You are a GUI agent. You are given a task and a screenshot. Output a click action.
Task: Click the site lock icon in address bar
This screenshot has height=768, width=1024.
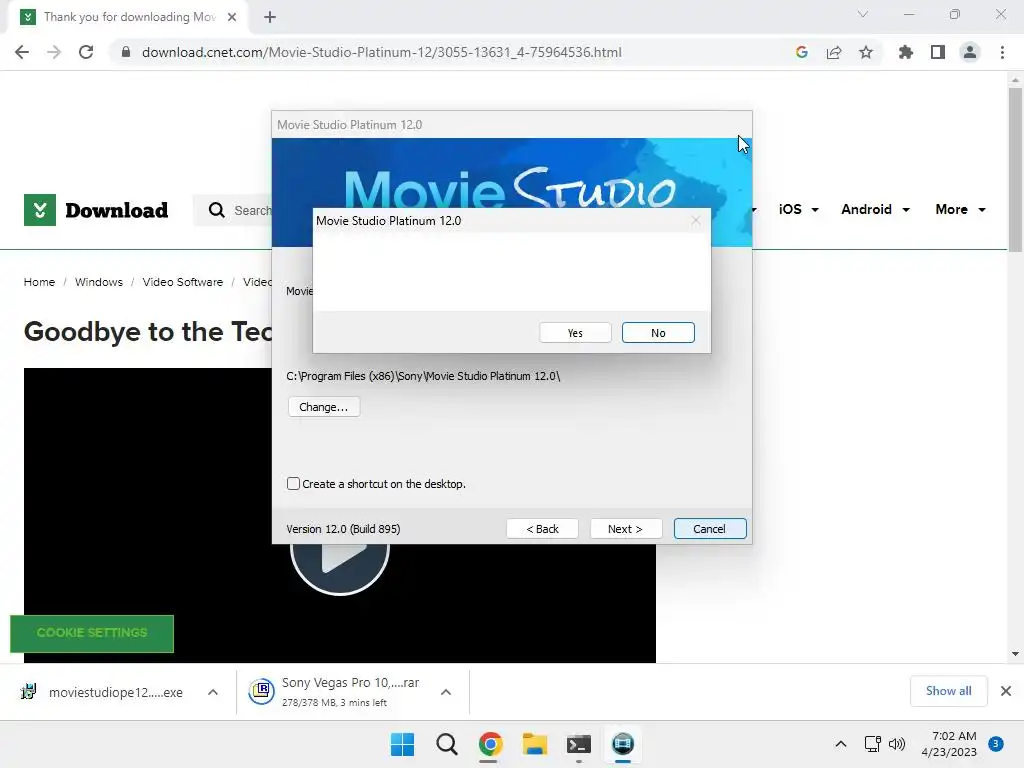(x=126, y=52)
